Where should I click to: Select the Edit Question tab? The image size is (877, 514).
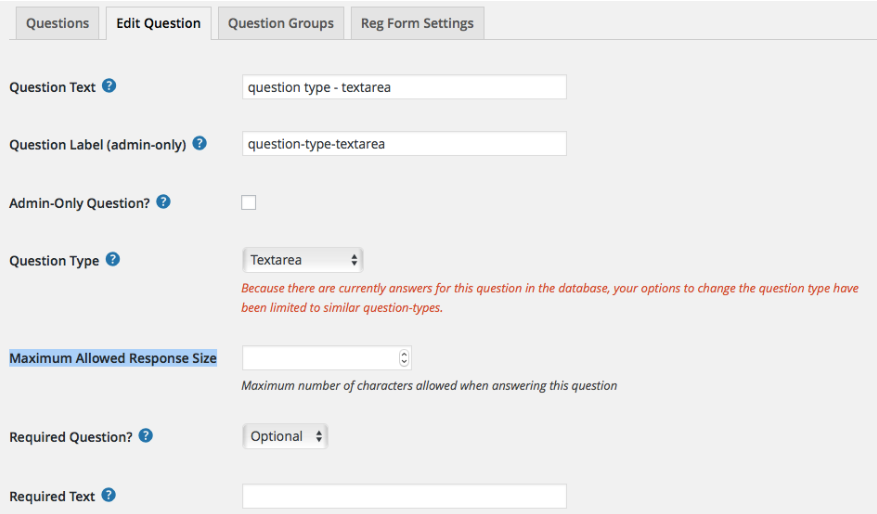coord(158,23)
